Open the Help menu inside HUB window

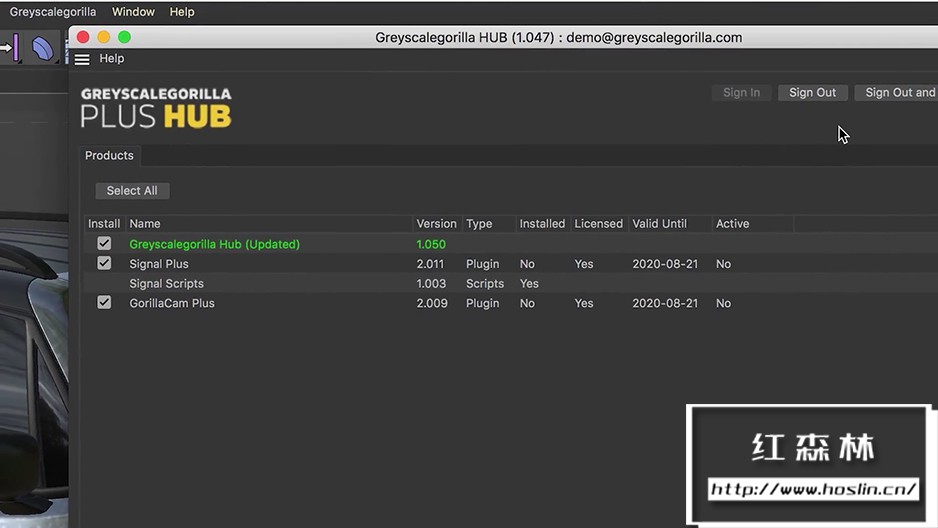[112, 59]
